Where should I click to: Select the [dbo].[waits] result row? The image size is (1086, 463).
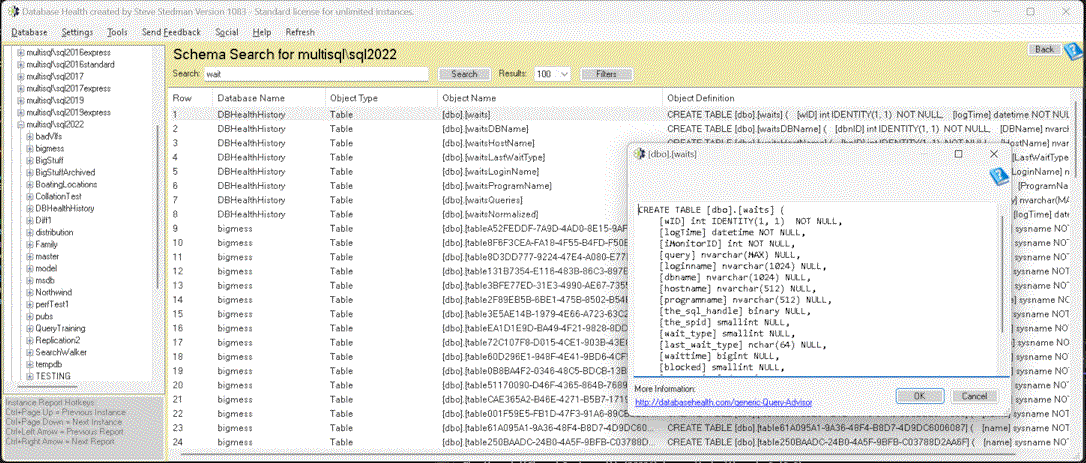click(620, 114)
